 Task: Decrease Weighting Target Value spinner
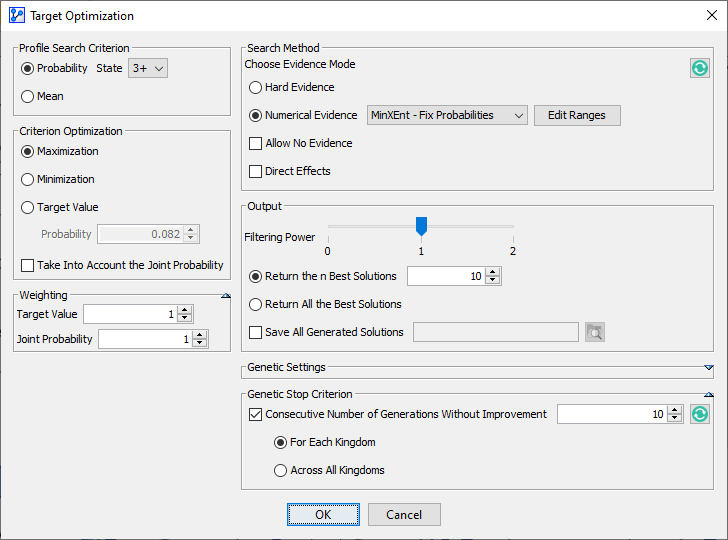point(185,318)
